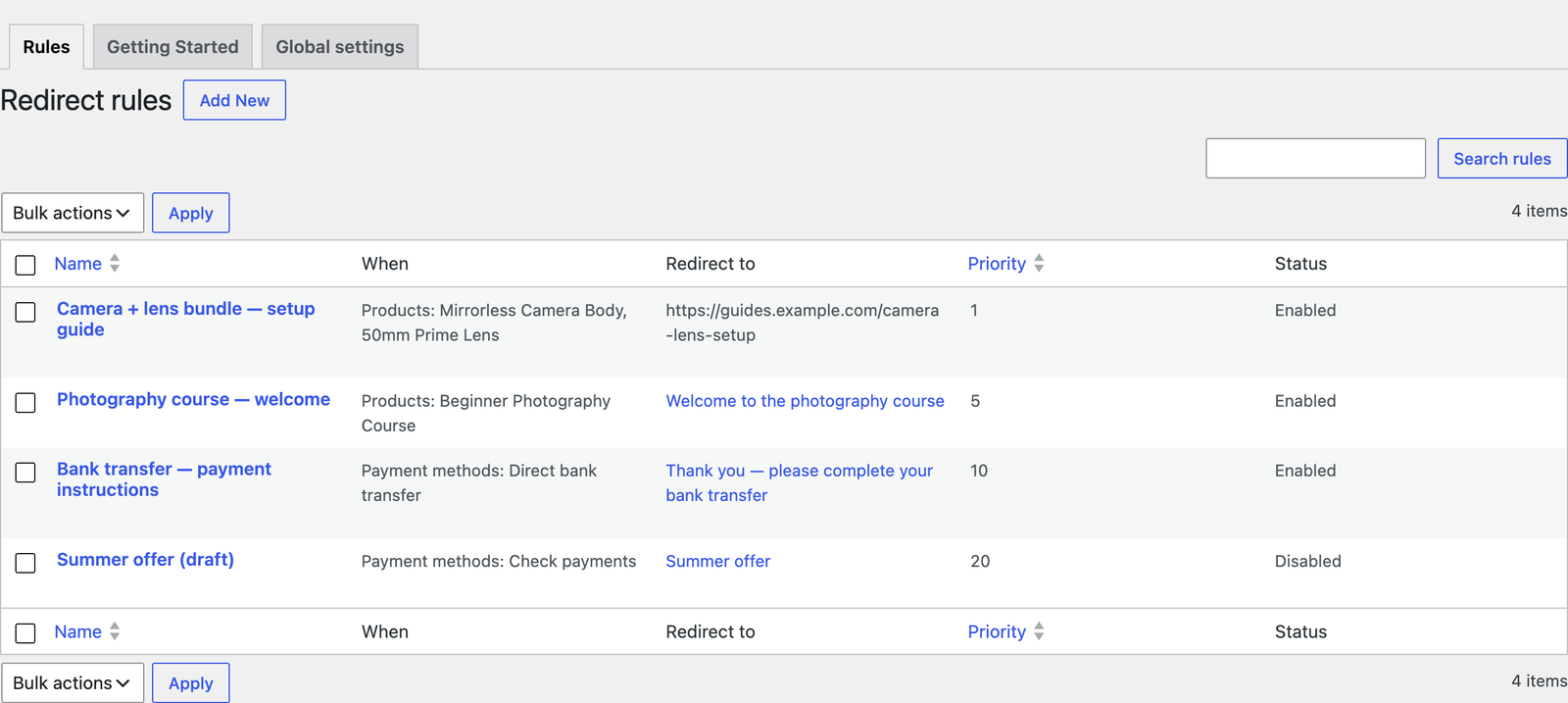Screen dimensions: 1568x703
Task: Select the Photography course rule checkbox
Action: (25, 403)
